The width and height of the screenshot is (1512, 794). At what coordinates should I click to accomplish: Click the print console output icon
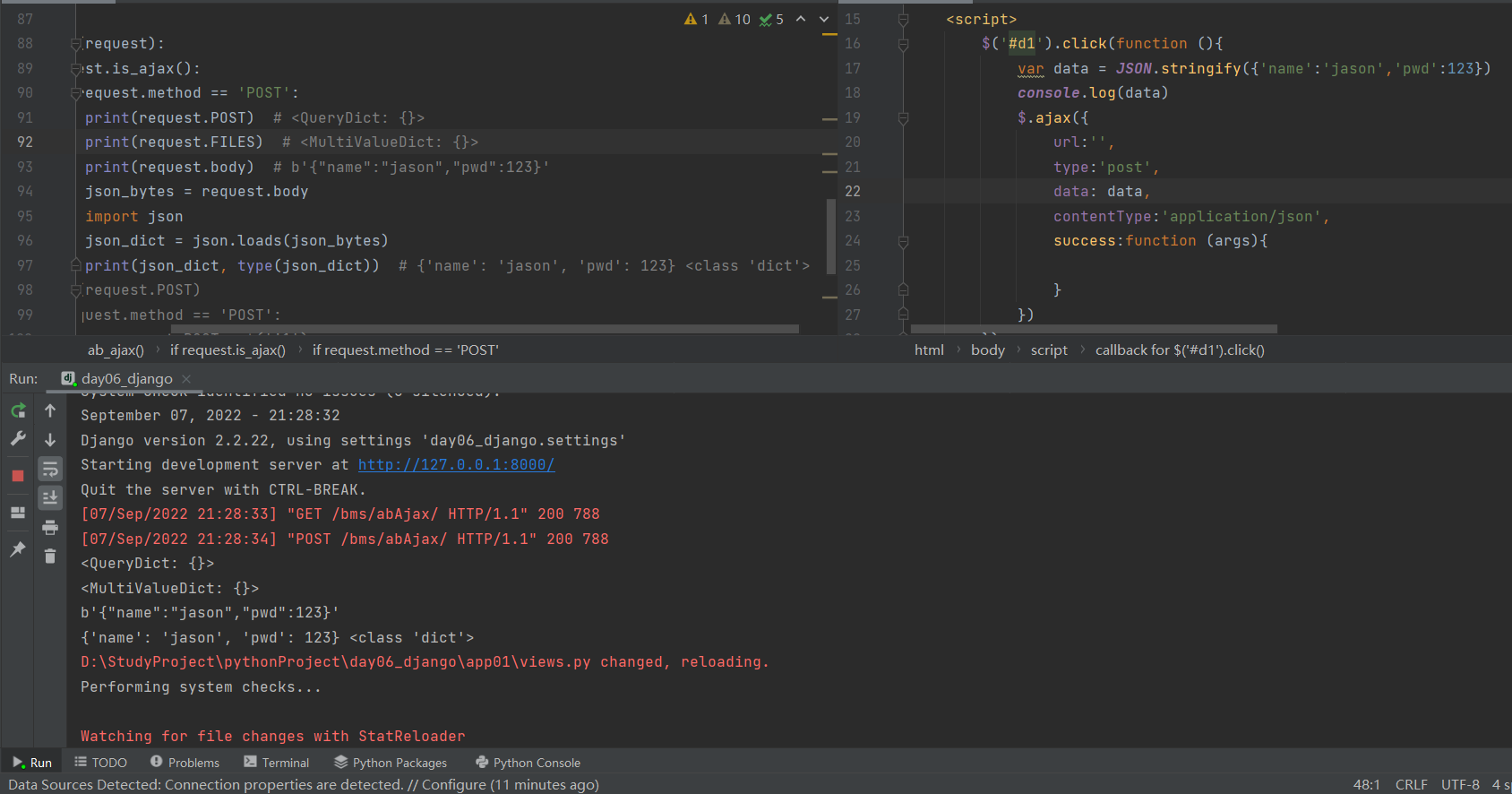point(50,527)
